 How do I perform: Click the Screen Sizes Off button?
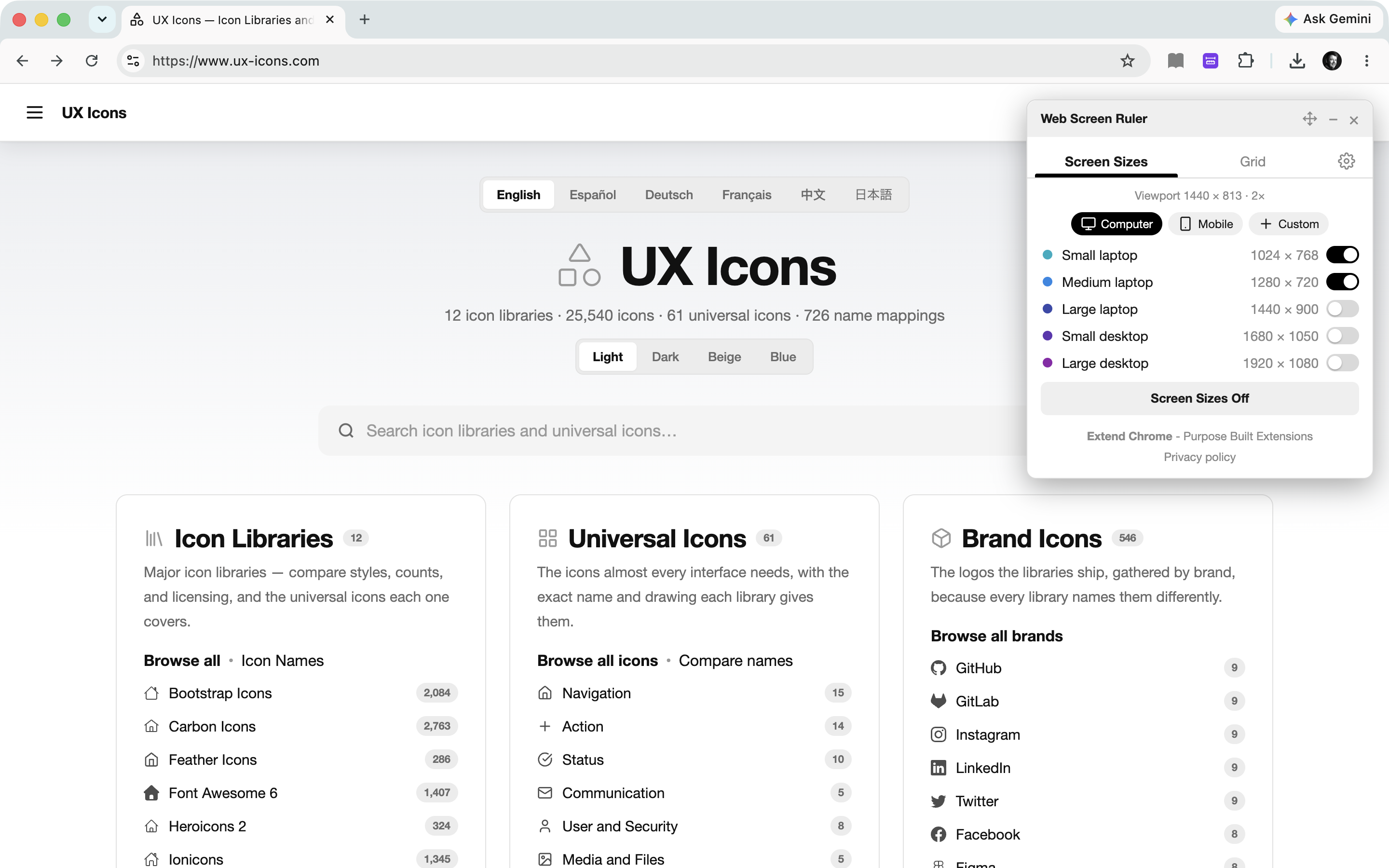pyautogui.click(x=1199, y=398)
